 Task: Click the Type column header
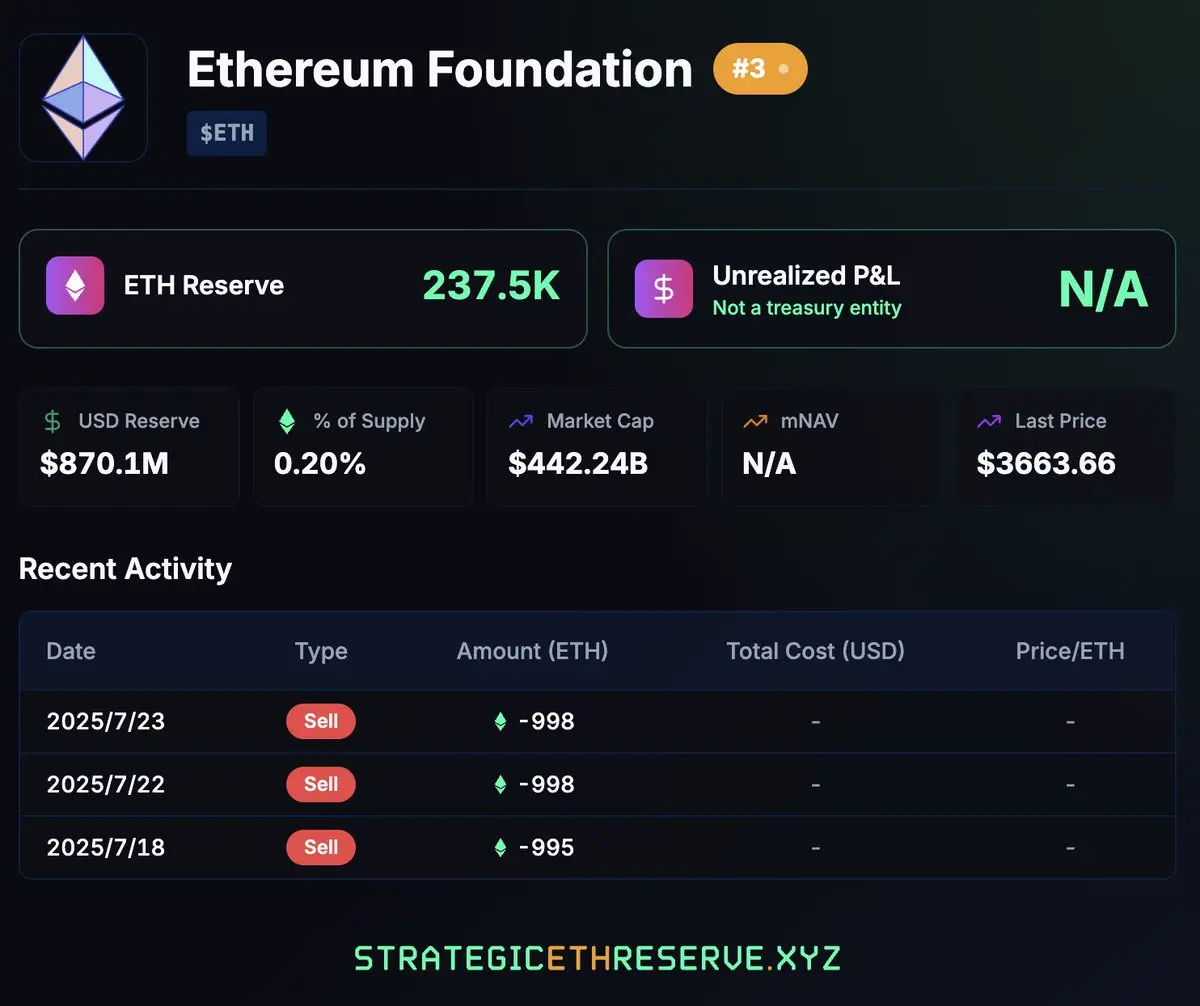tap(321, 651)
